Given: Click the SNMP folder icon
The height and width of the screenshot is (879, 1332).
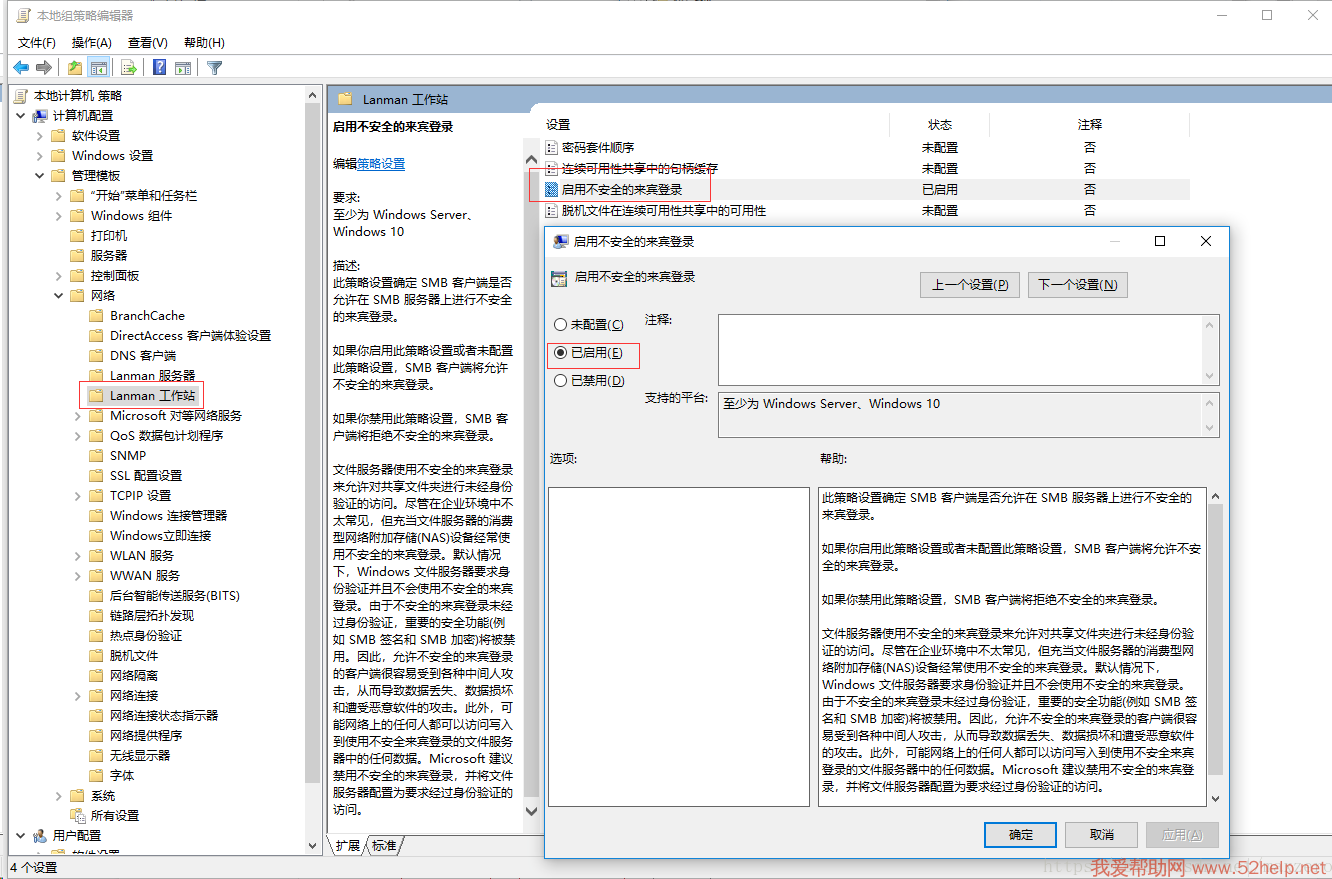Looking at the screenshot, I should [97, 455].
